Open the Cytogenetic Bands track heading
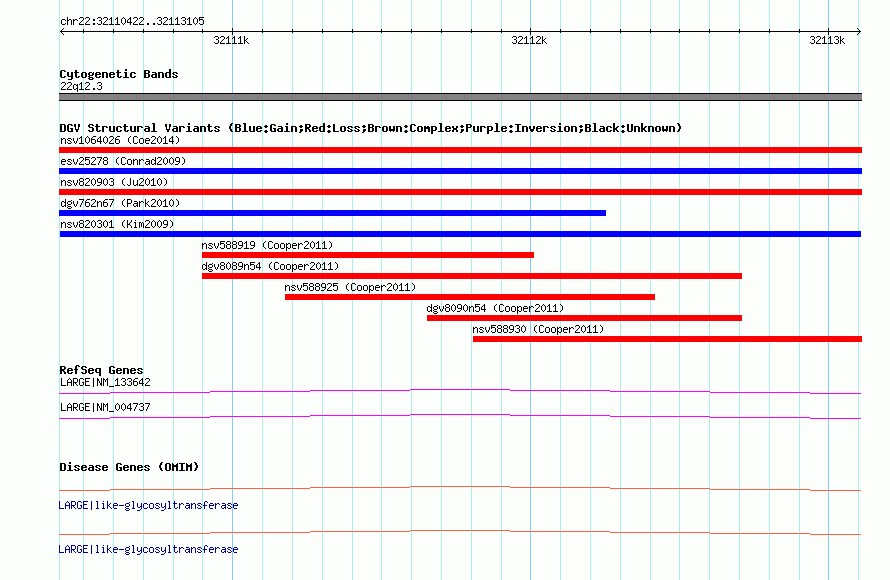This screenshot has width=890, height=580. click(119, 74)
